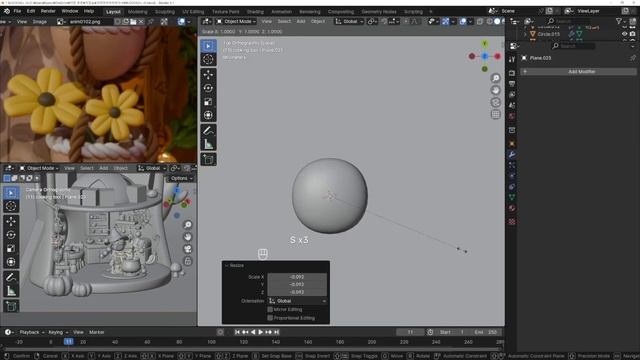Screen dimensions: 640x360
Task: Select the Annotate tool in main viewport
Action: click(x=208, y=131)
